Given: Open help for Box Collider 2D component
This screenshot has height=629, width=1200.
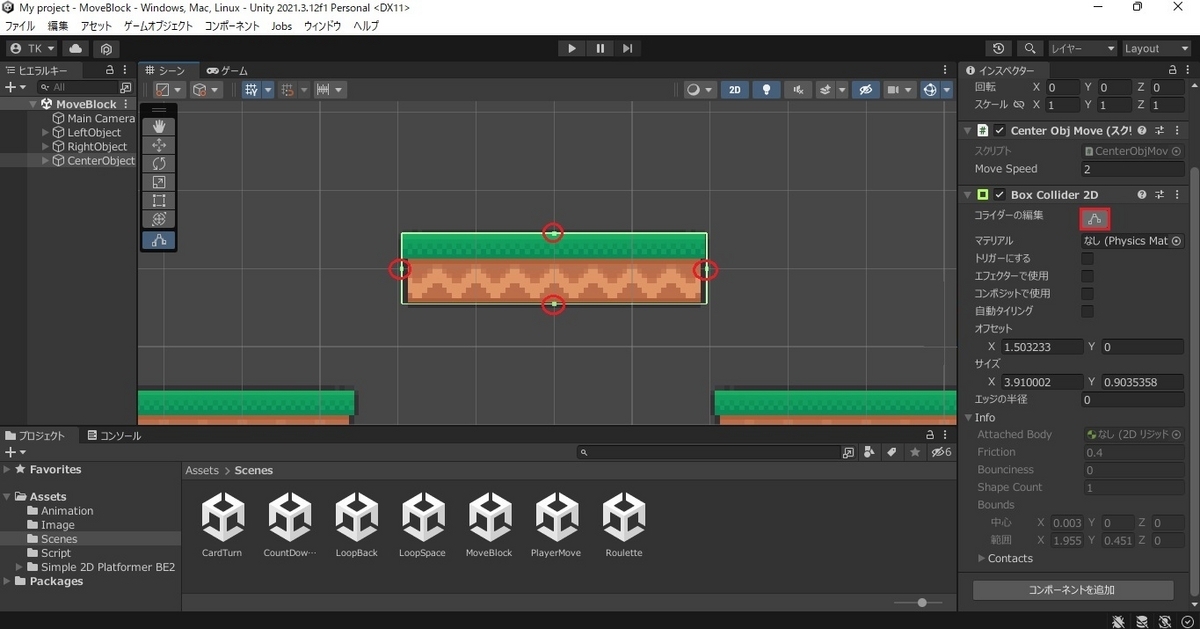Looking at the screenshot, I should point(1143,195).
